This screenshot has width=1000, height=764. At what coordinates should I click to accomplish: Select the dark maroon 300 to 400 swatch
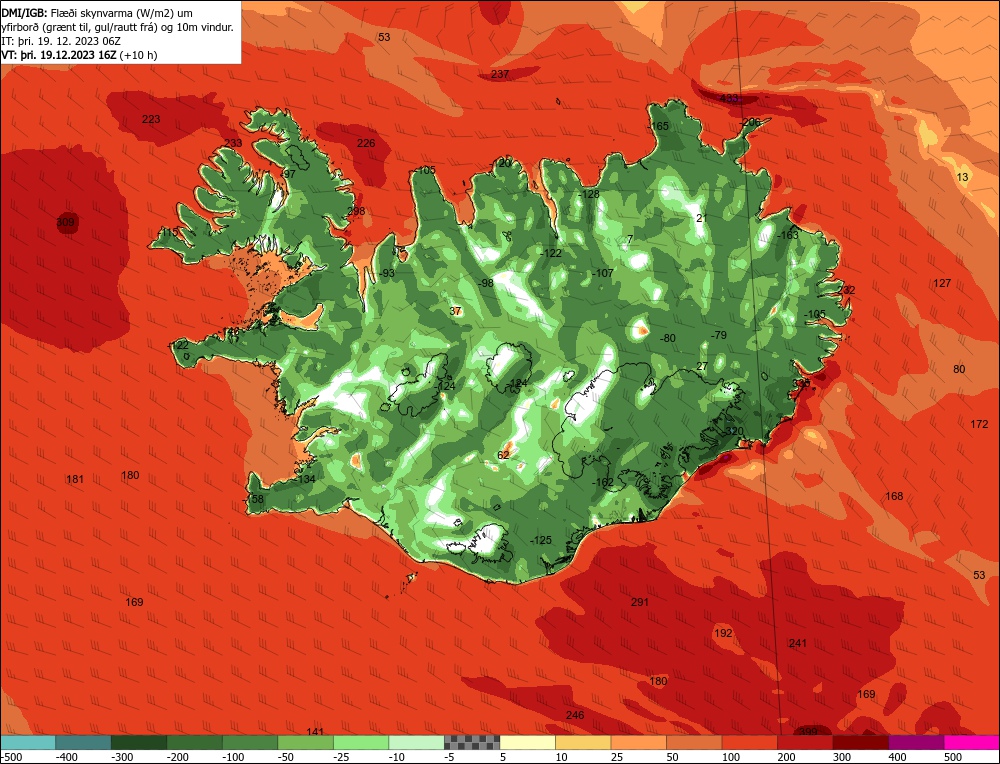(860, 742)
